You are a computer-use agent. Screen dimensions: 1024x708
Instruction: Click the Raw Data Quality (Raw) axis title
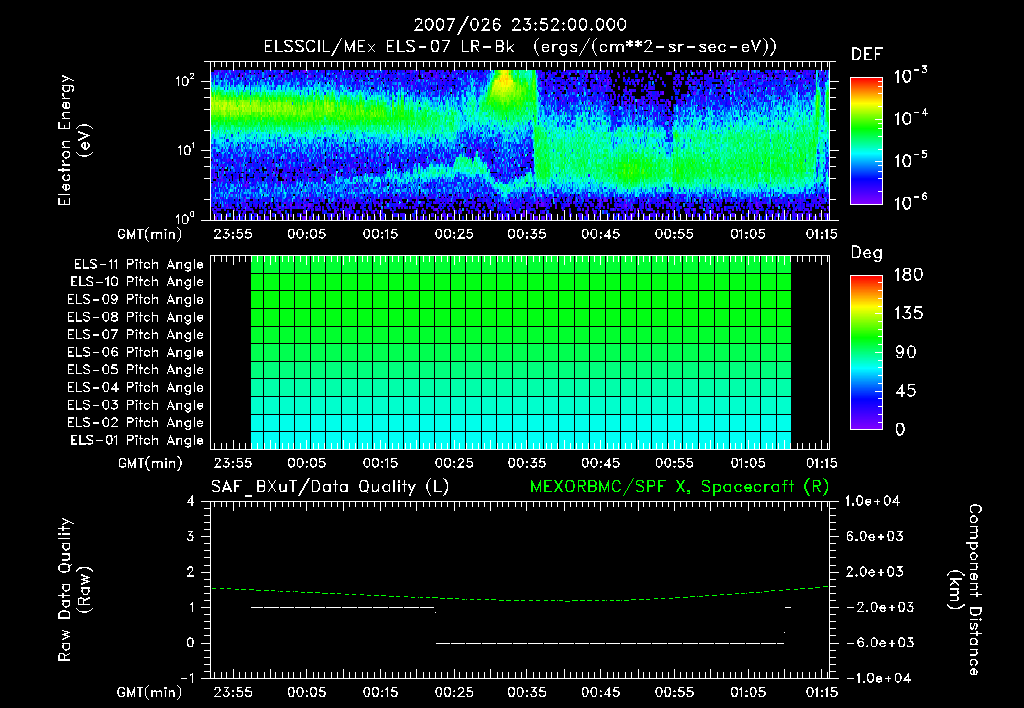74,589
